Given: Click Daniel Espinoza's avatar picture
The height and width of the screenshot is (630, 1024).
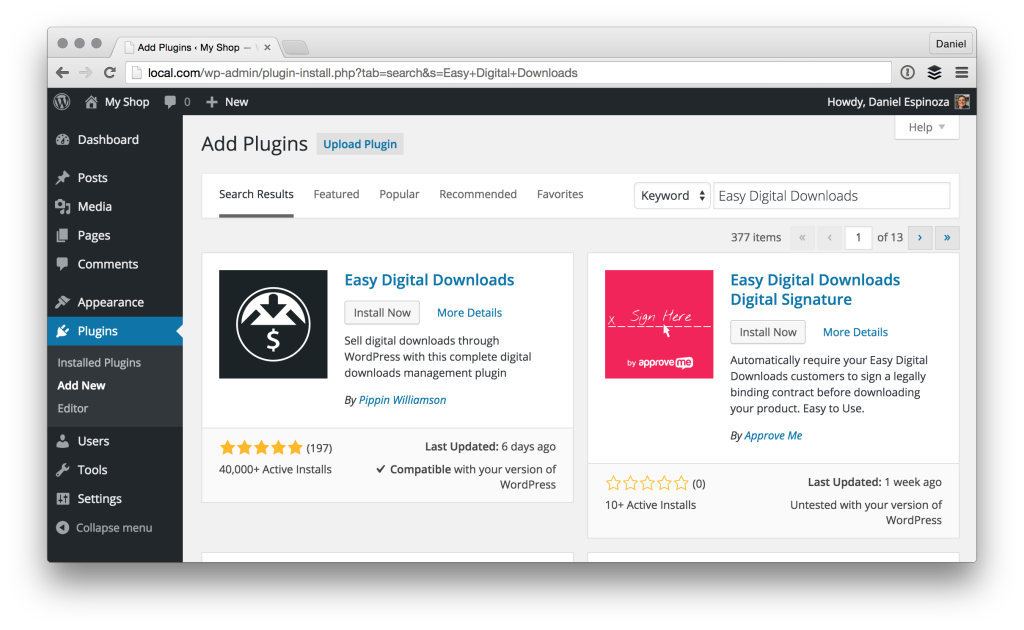Looking at the screenshot, I should click(961, 102).
